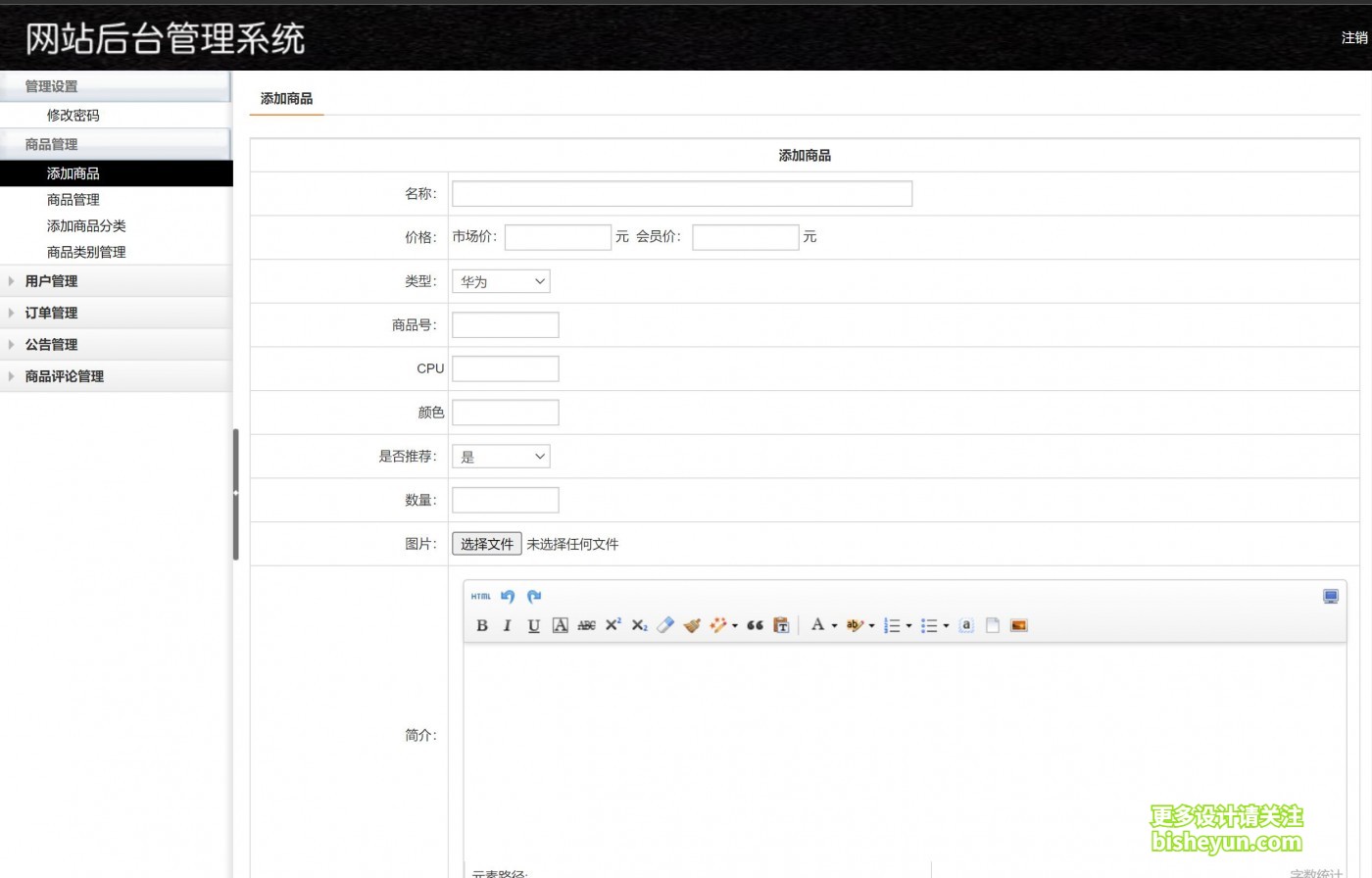The width and height of the screenshot is (1372, 878).
Task: Run auto typeset with the wand icon
Action: click(718, 625)
